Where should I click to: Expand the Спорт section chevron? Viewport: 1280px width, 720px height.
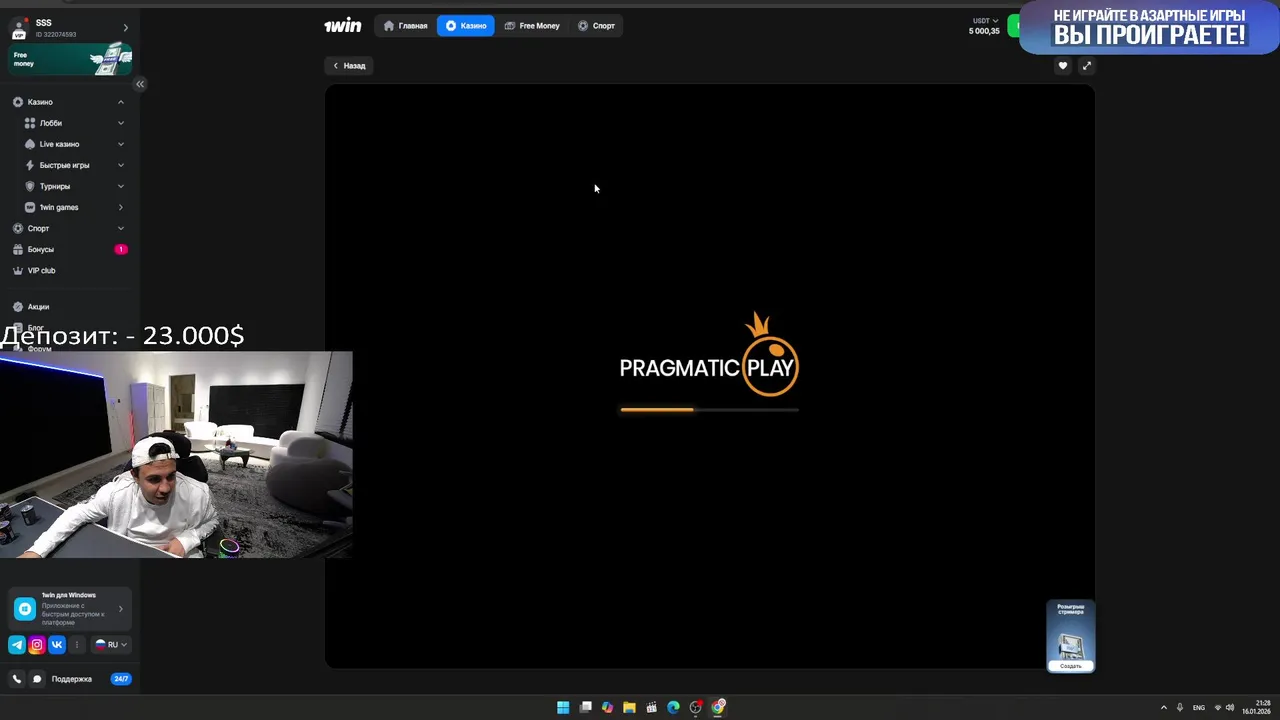pyautogui.click(x=121, y=228)
